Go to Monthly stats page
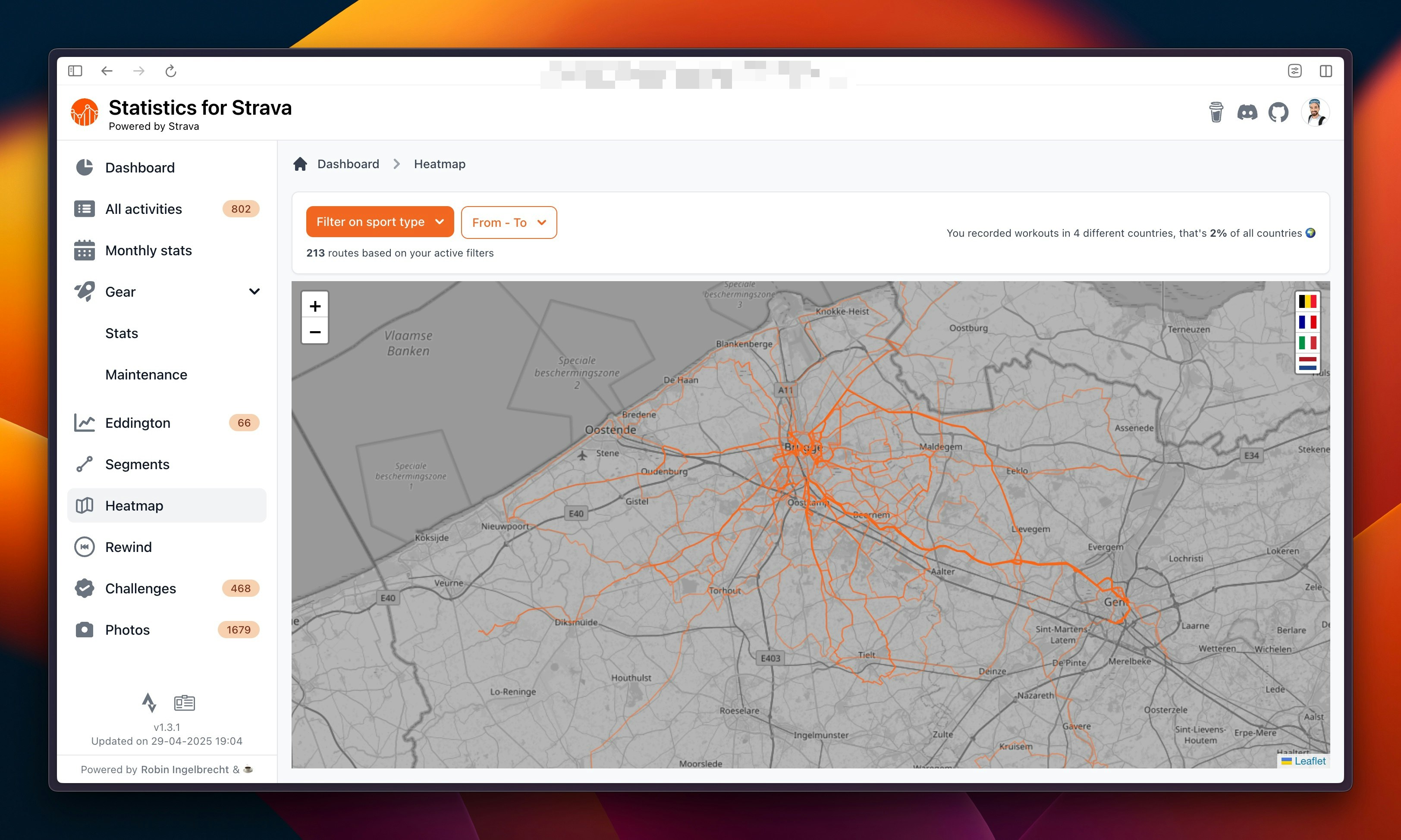This screenshot has width=1401, height=840. [x=148, y=250]
